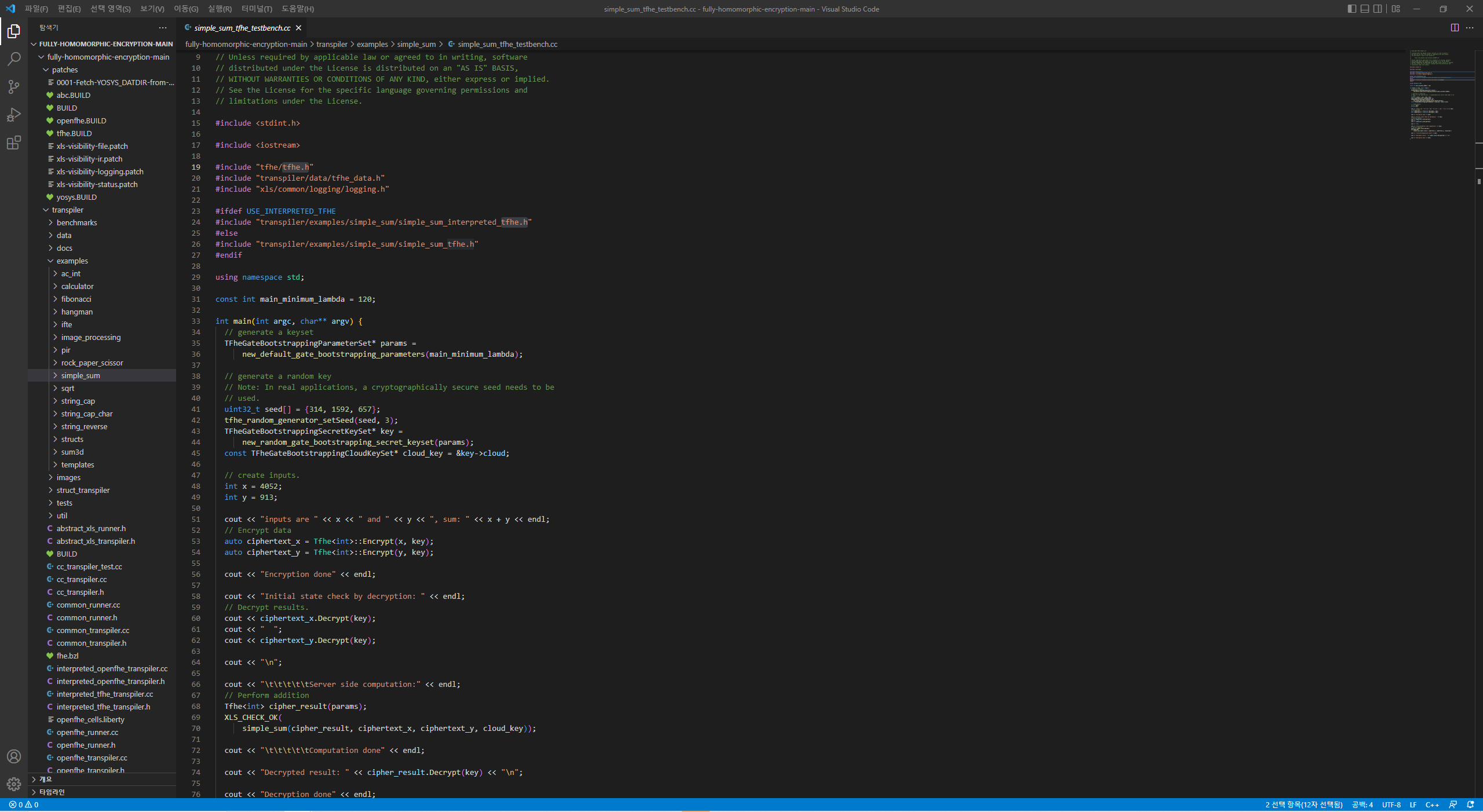Open the 터미널(T) menu

[257, 9]
